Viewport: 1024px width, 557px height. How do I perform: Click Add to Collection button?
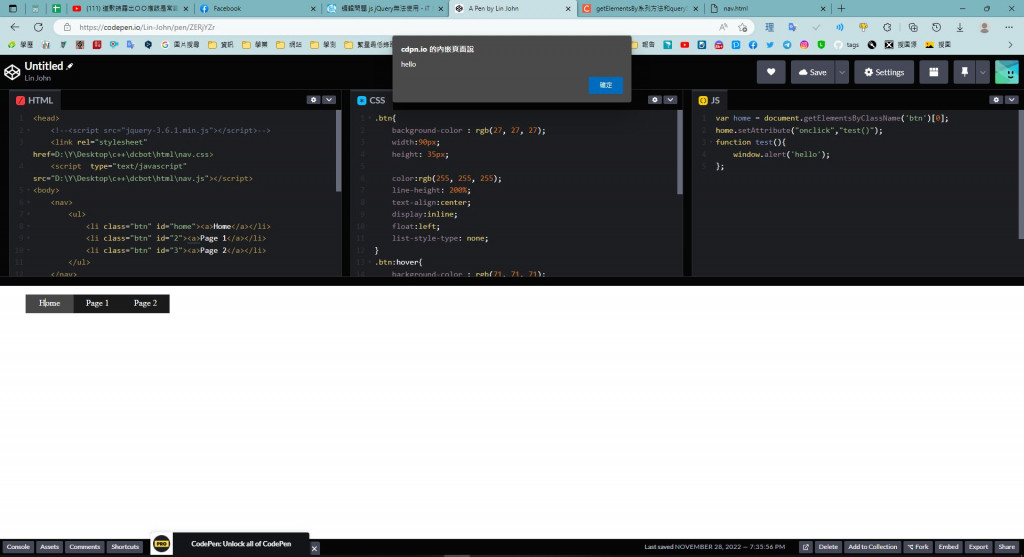872,547
